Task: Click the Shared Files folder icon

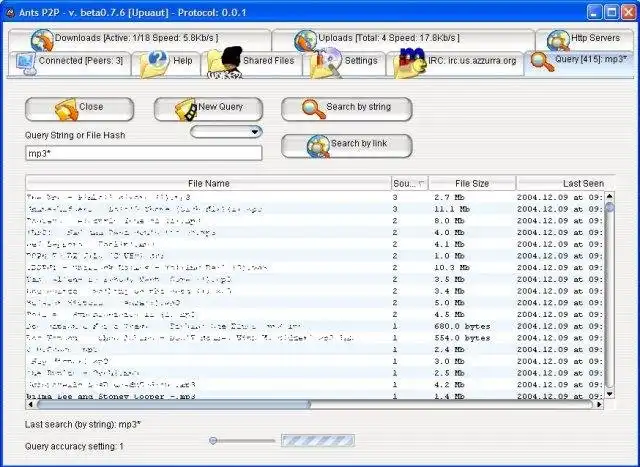Action: tap(224, 63)
